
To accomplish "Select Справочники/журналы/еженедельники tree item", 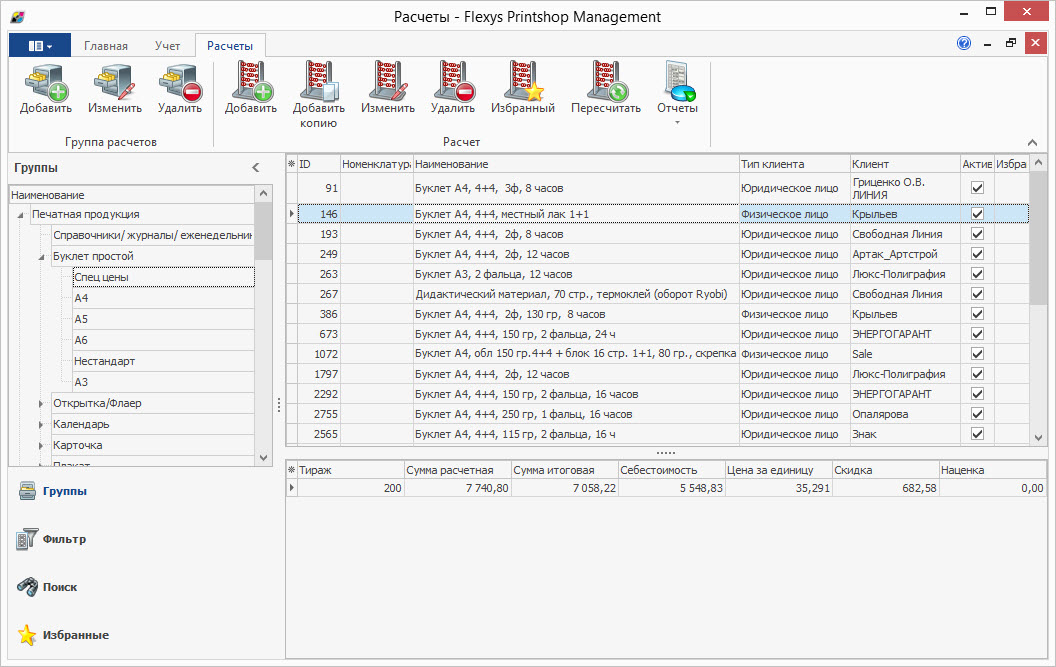I will (x=153, y=235).
